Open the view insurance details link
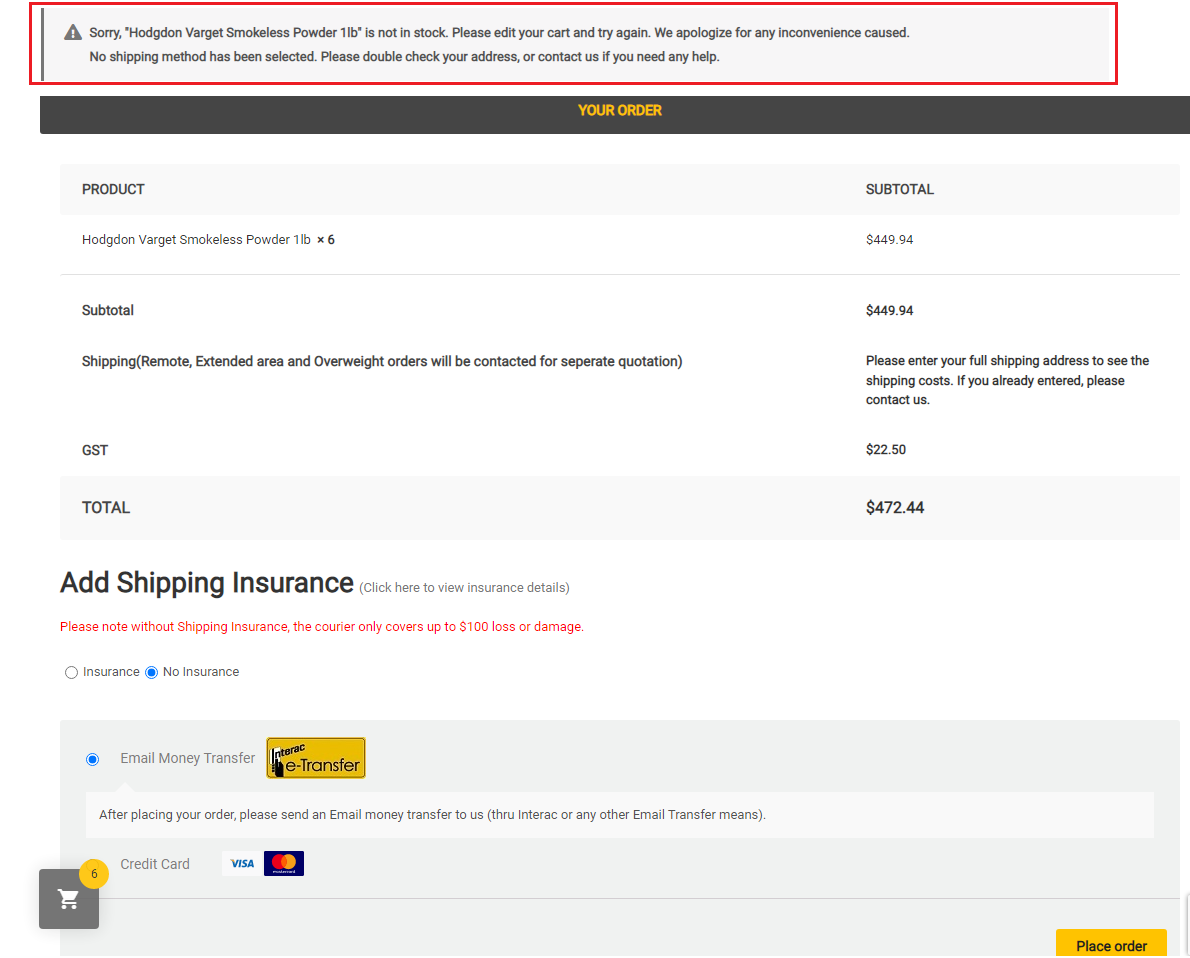 (x=464, y=588)
